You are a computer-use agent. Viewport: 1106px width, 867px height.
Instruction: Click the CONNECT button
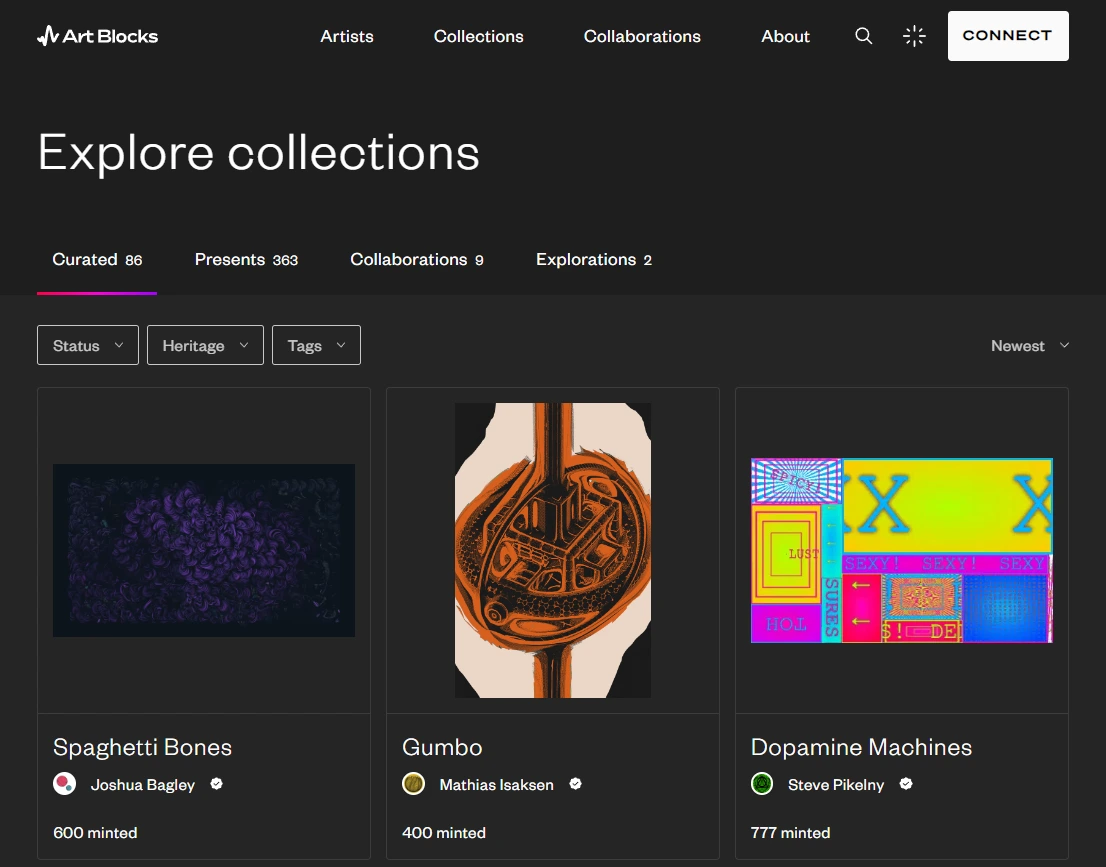pyautogui.click(x=1008, y=35)
